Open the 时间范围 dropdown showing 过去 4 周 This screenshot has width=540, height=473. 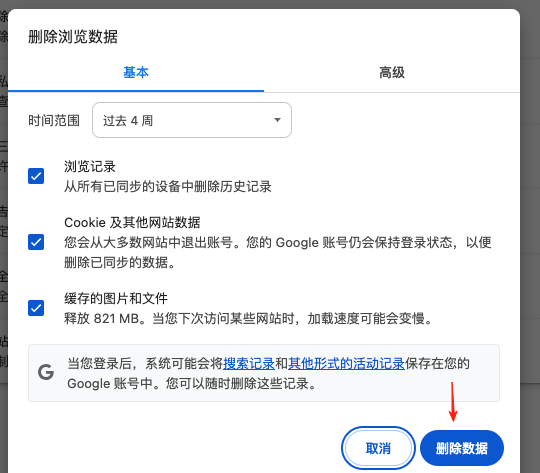192,120
